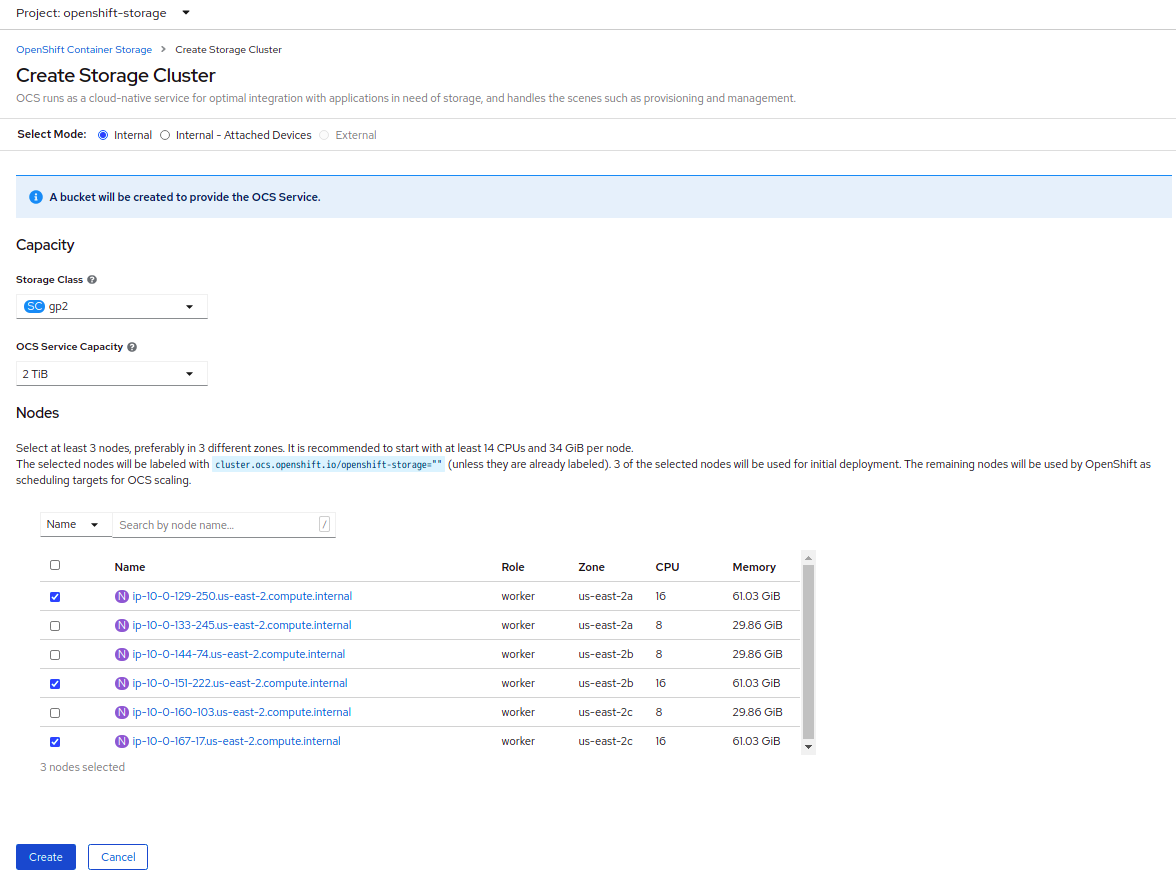Open node link ip-10-0-151-222.us-east-2.compute.internal
1176x880 pixels.
tap(240, 683)
